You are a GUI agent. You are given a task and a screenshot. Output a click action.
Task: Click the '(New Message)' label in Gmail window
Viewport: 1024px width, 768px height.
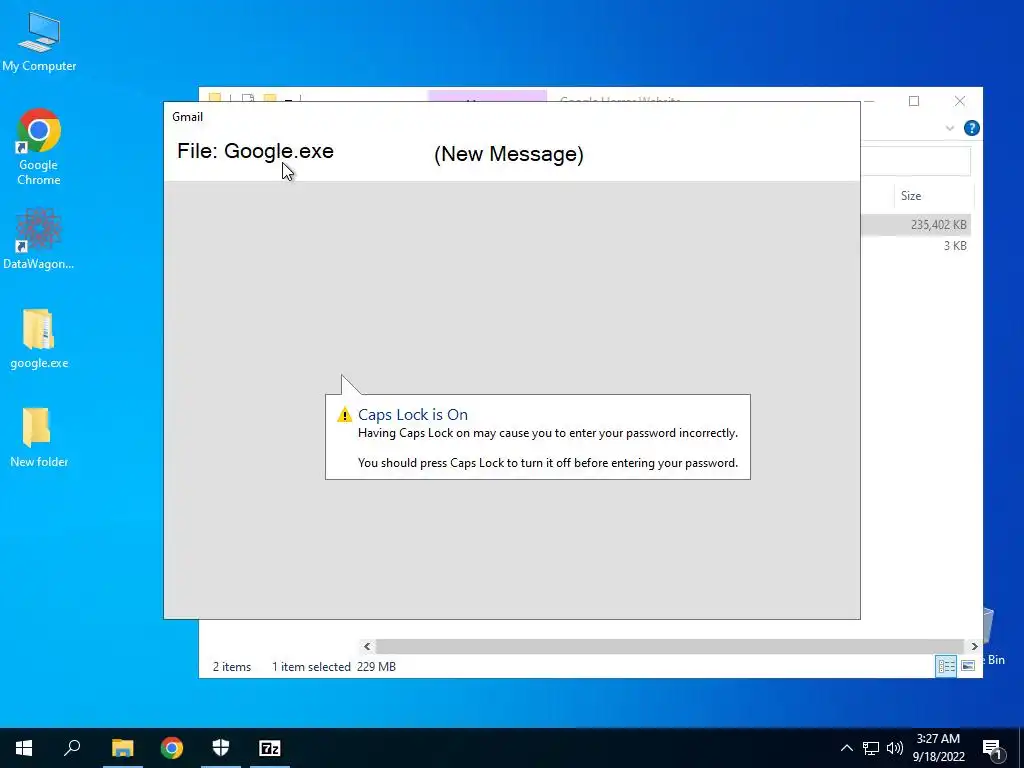[509, 154]
